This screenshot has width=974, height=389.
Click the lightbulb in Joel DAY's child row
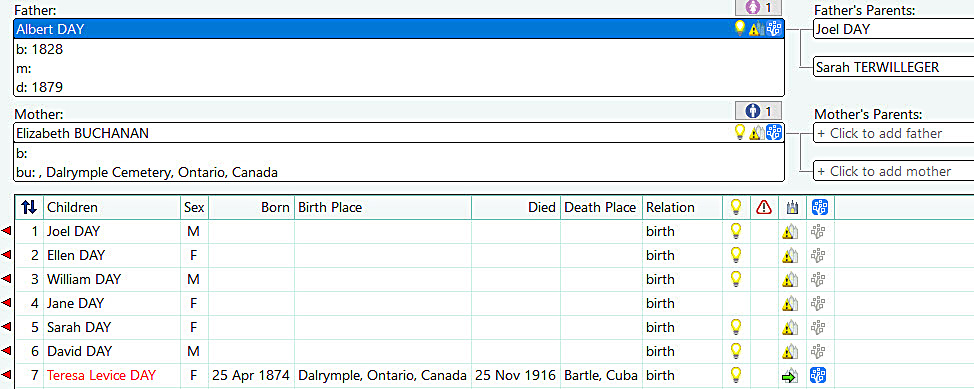(736, 231)
